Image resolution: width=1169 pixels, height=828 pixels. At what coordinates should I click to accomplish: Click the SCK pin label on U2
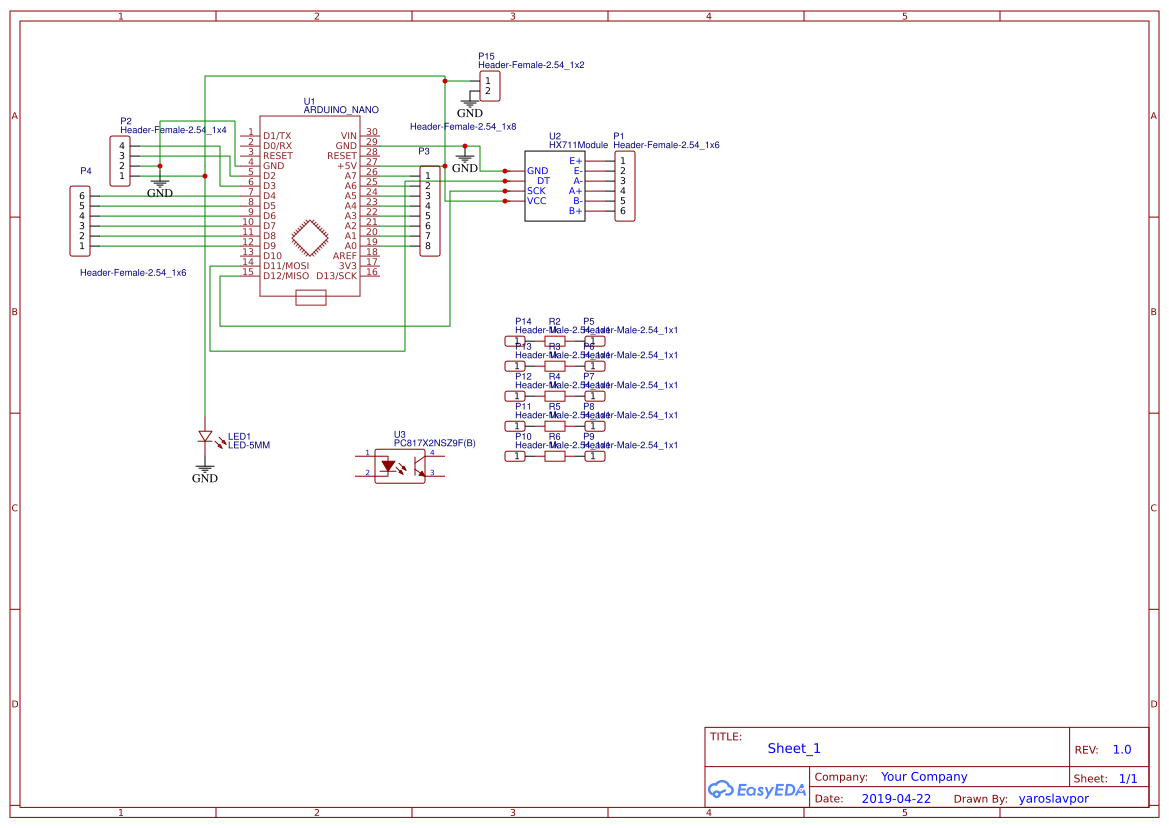pyautogui.click(x=536, y=190)
